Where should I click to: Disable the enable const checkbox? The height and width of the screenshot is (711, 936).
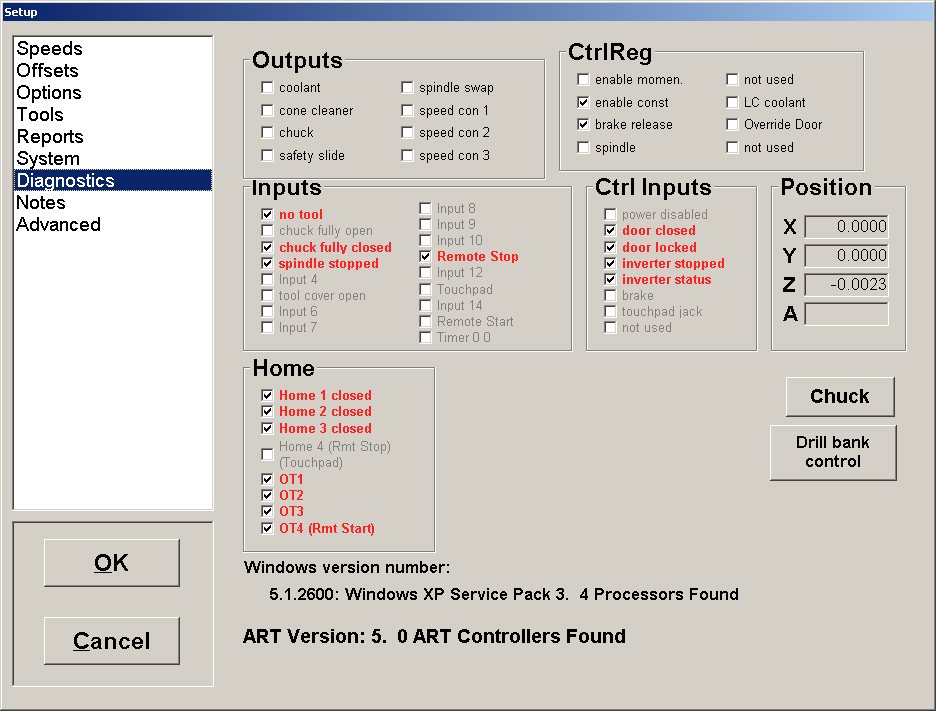tap(583, 103)
